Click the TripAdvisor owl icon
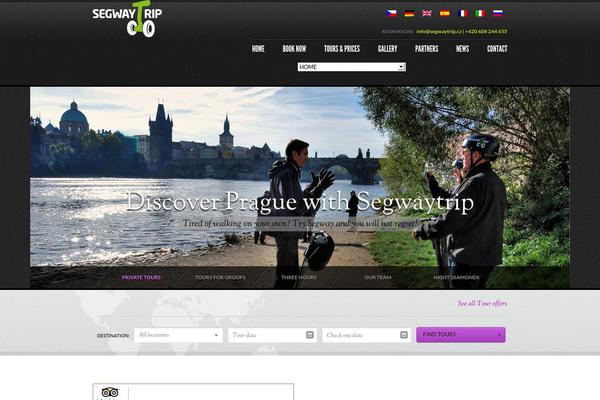 click(x=110, y=392)
